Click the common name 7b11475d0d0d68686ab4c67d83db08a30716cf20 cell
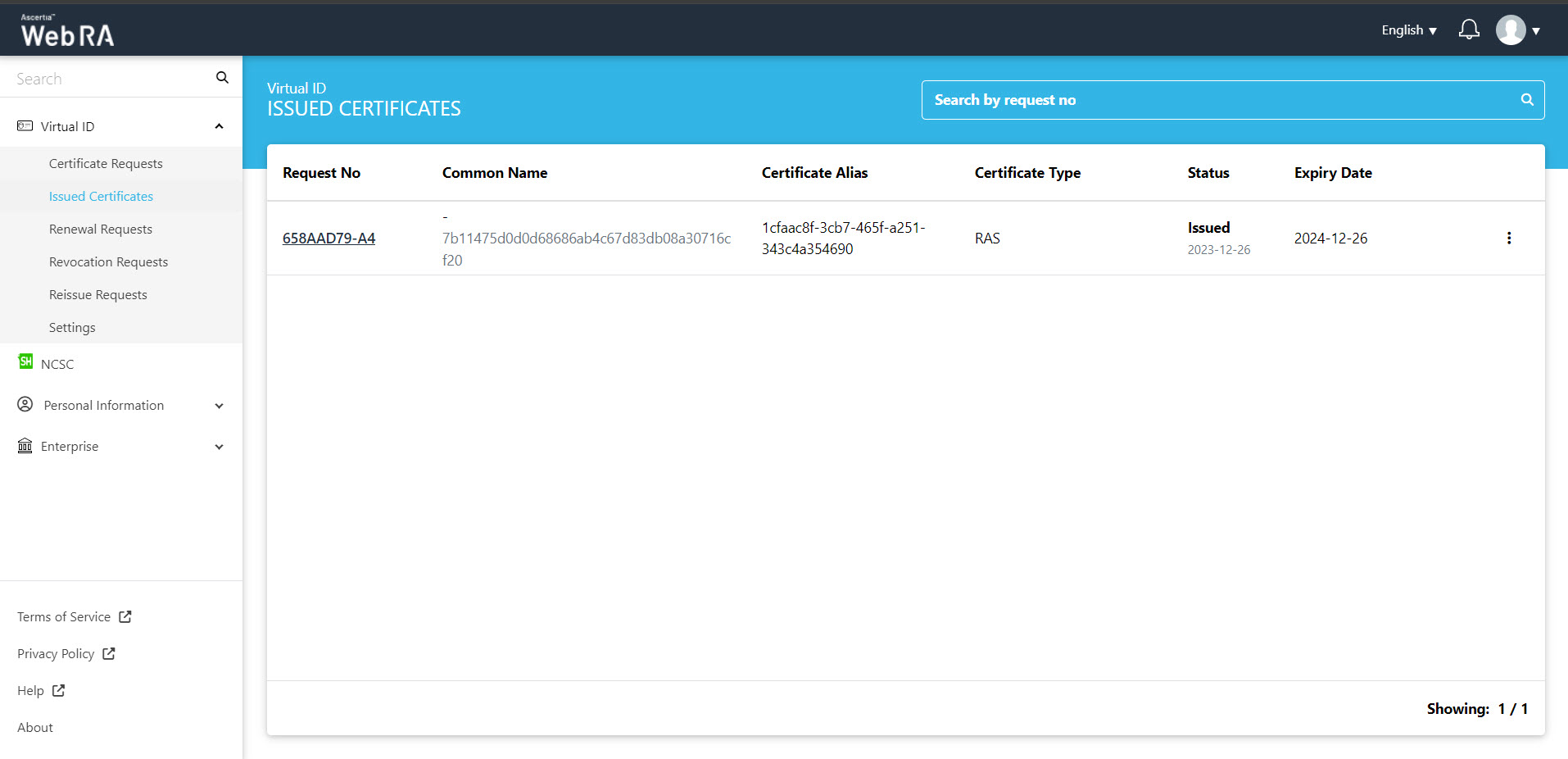The image size is (1568, 759). click(587, 239)
